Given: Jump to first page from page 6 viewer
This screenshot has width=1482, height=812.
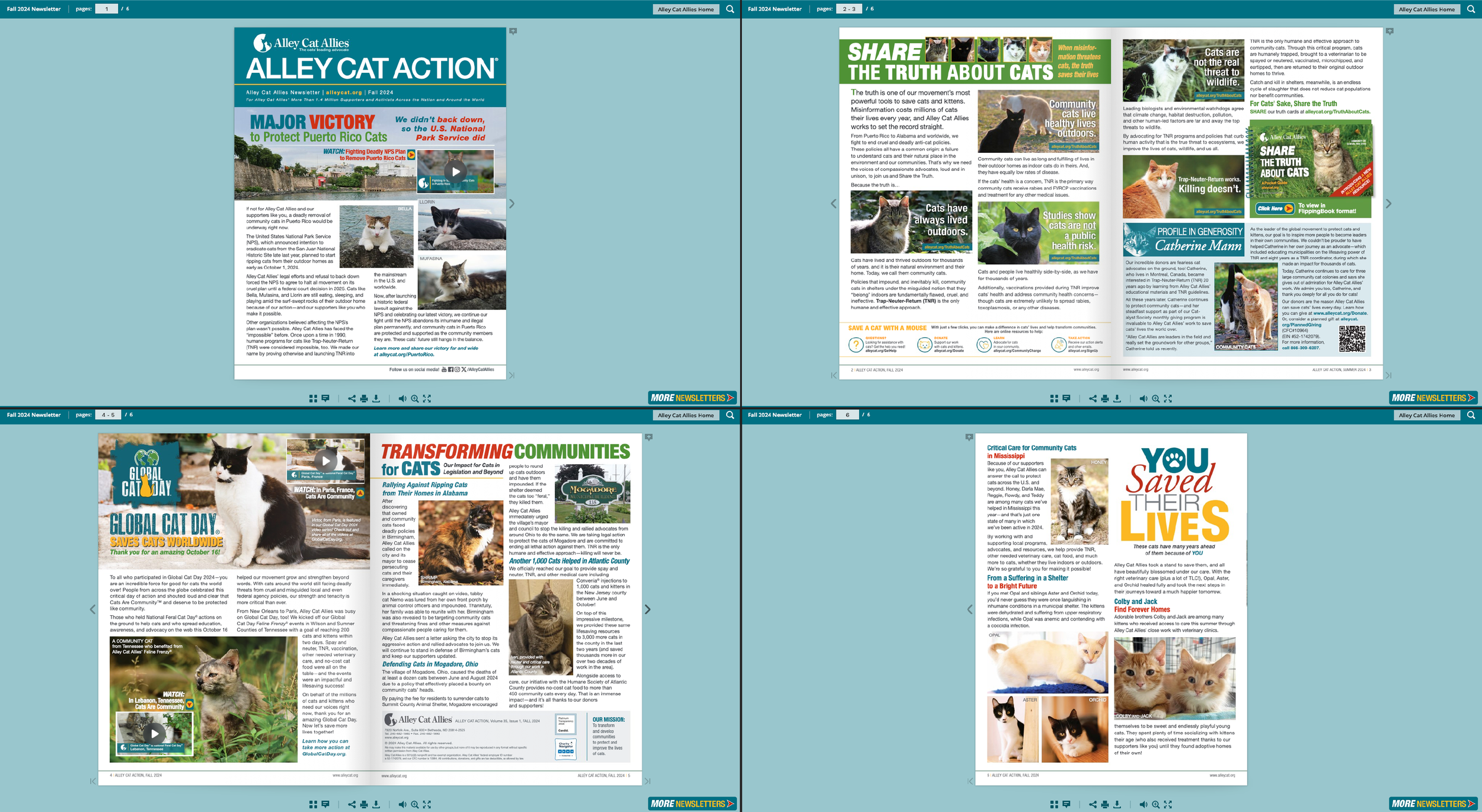Looking at the screenshot, I should click(970, 781).
